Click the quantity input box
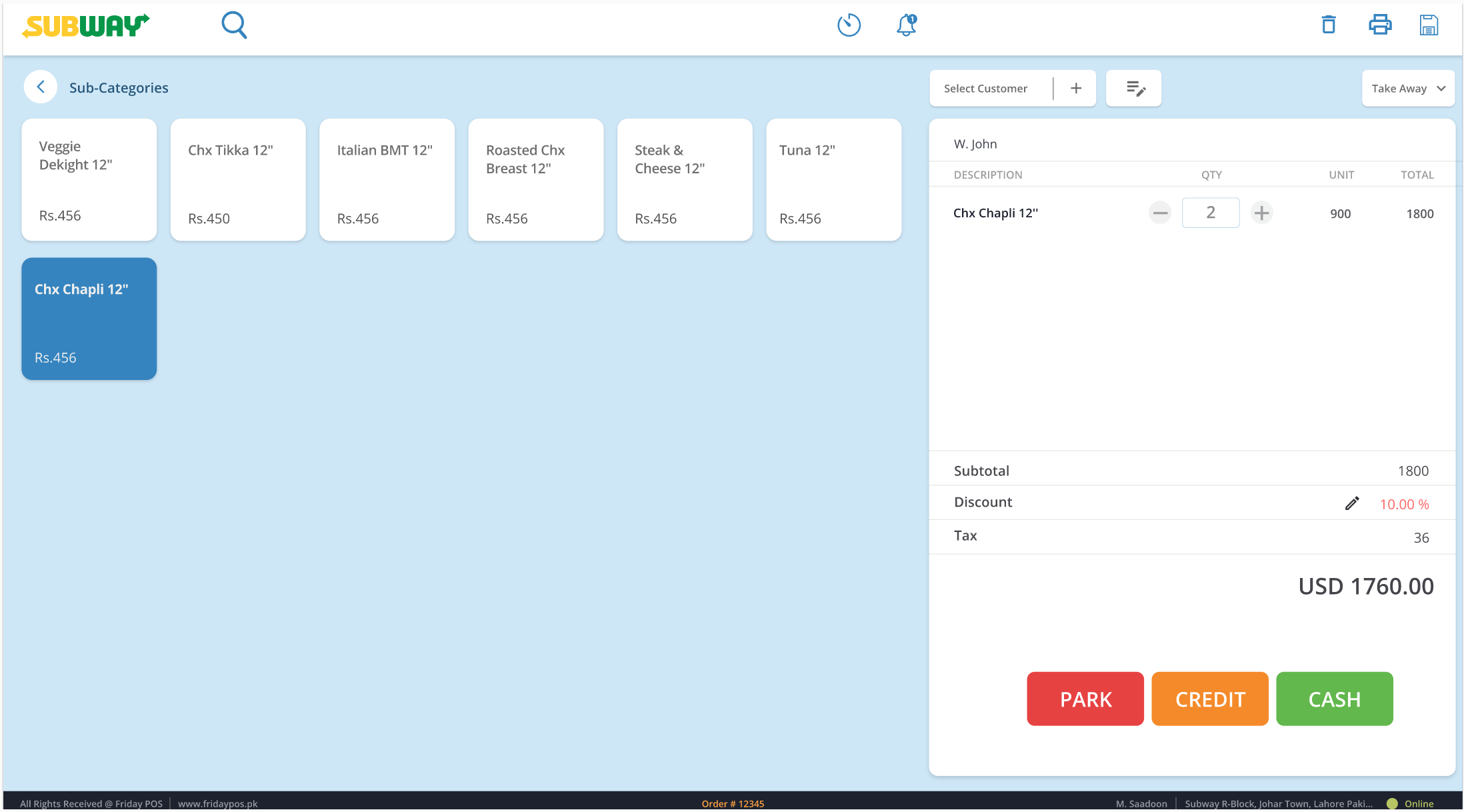Image resolution: width=1464 pixels, height=812 pixels. click(1210, 213)
